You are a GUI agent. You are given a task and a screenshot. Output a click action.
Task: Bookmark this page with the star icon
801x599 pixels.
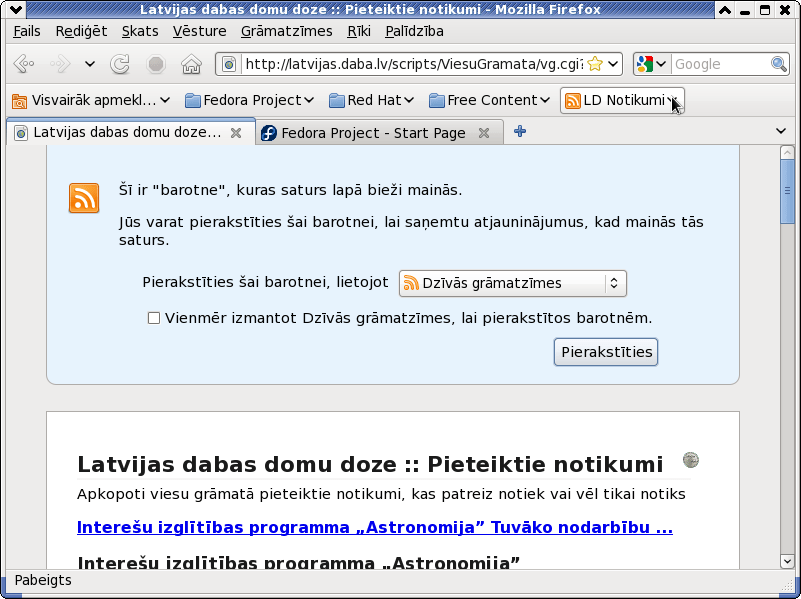click(595, 64)
